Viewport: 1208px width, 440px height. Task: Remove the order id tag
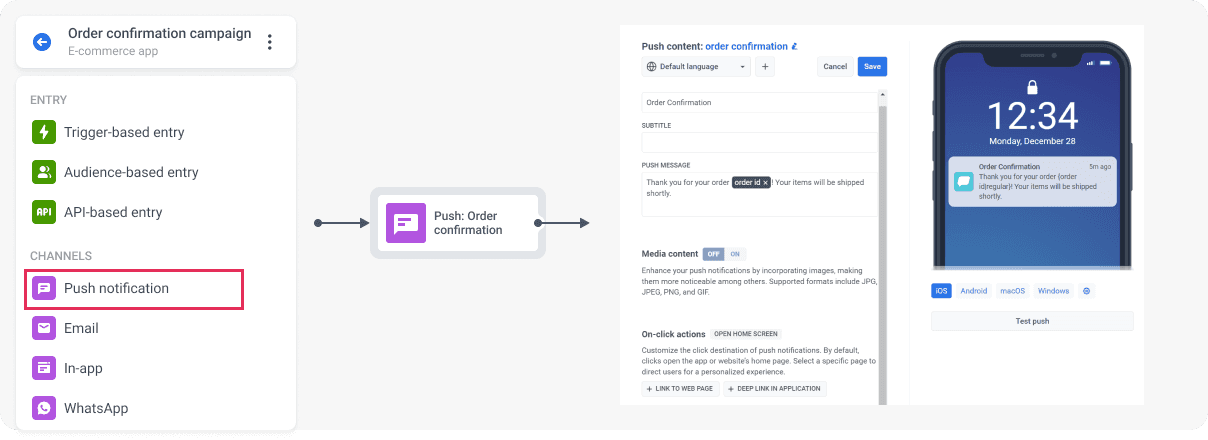(765, 183)
